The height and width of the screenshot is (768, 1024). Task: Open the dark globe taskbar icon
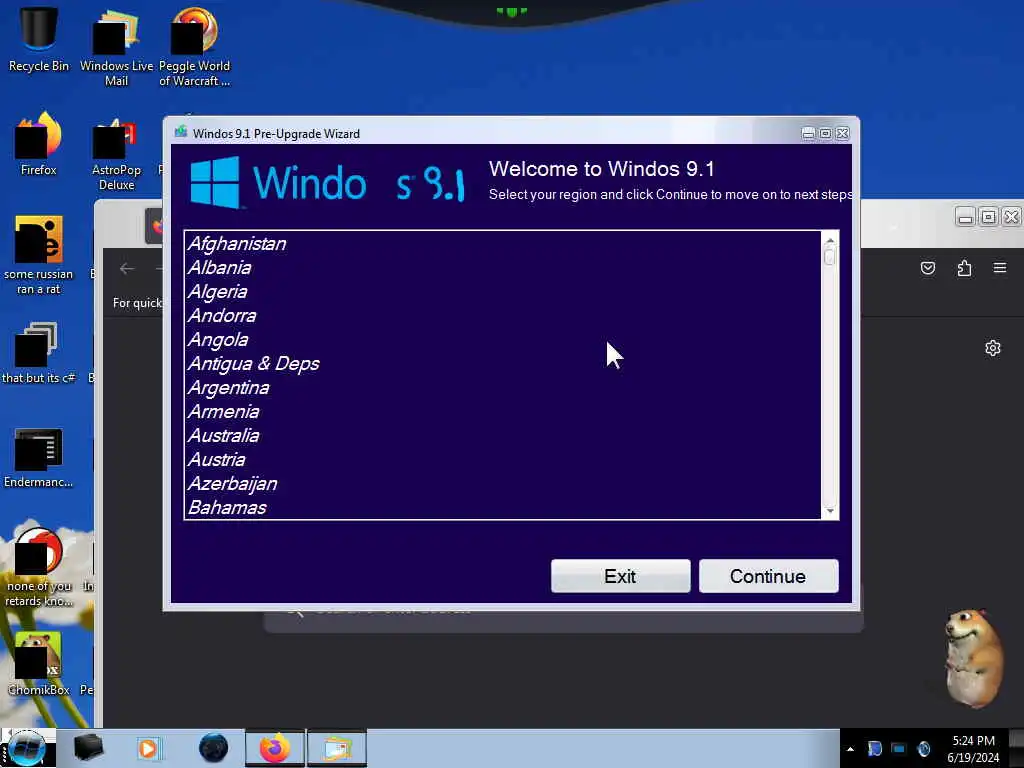click(214, 748)
